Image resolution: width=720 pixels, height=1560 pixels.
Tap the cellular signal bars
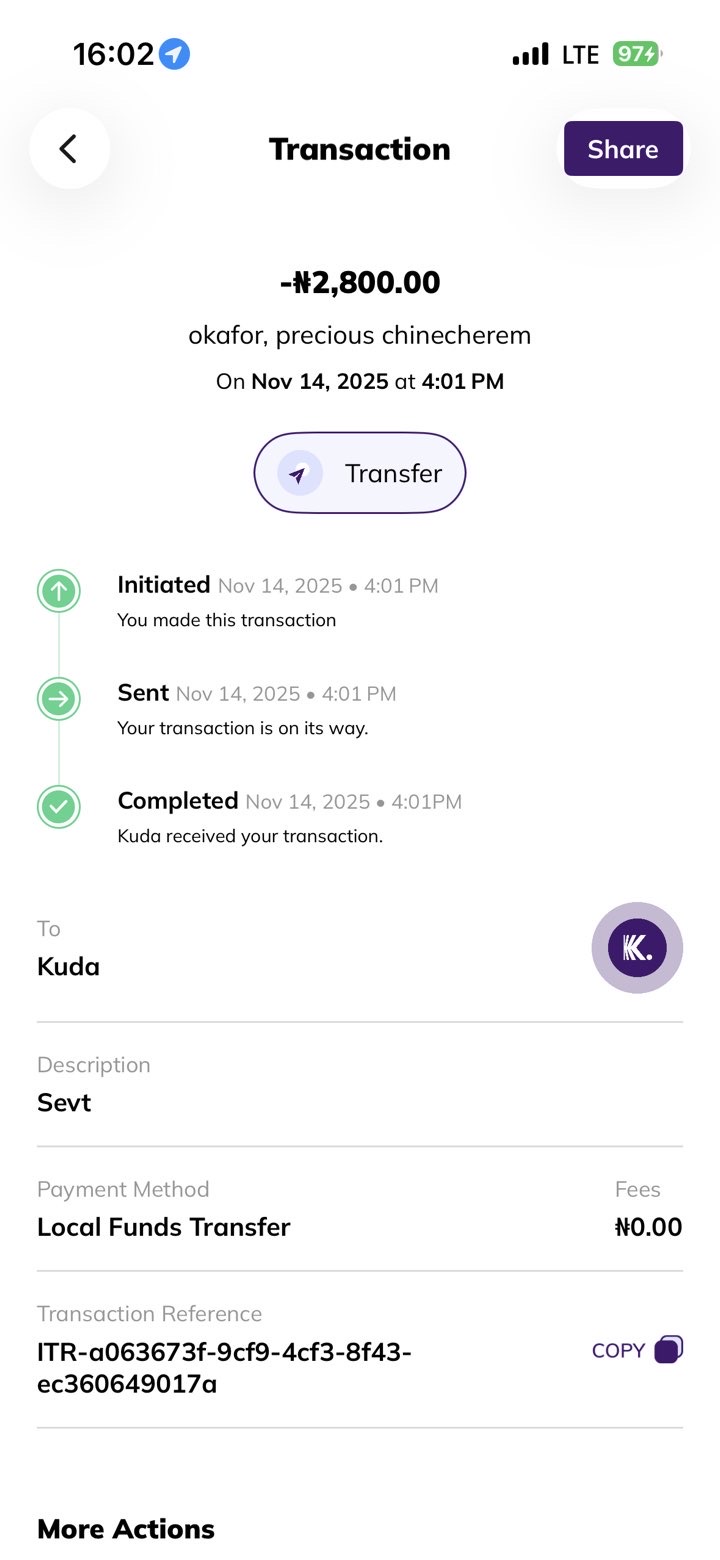[x=530, y=55]
